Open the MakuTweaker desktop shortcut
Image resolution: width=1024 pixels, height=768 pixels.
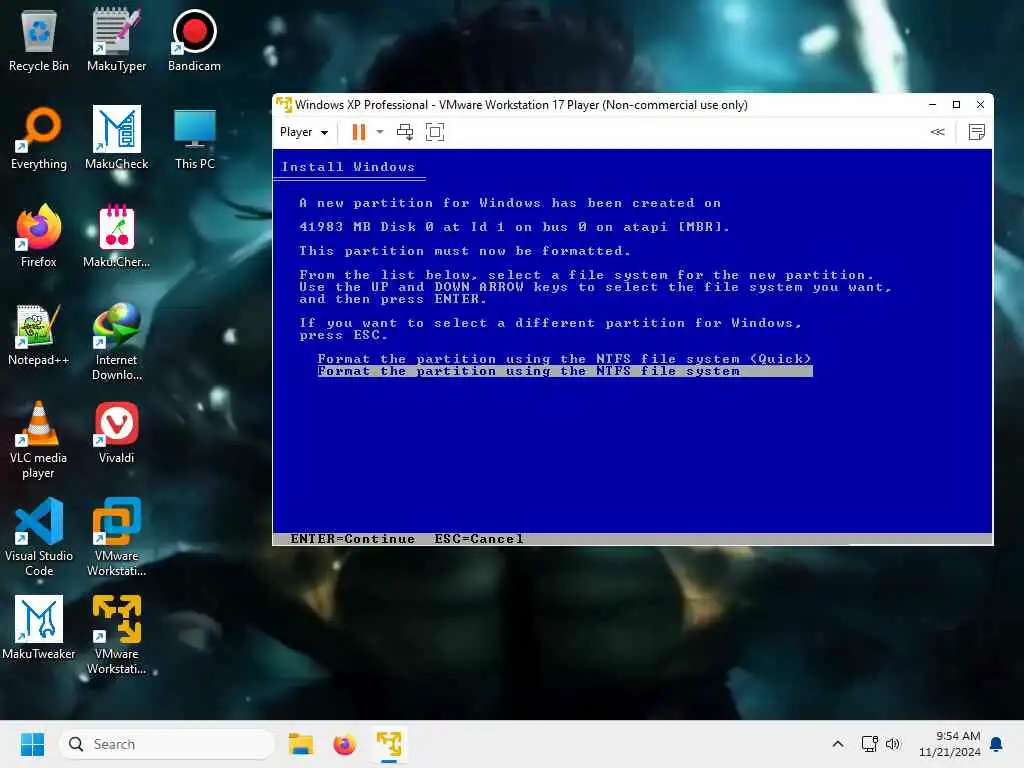[39, 627]
